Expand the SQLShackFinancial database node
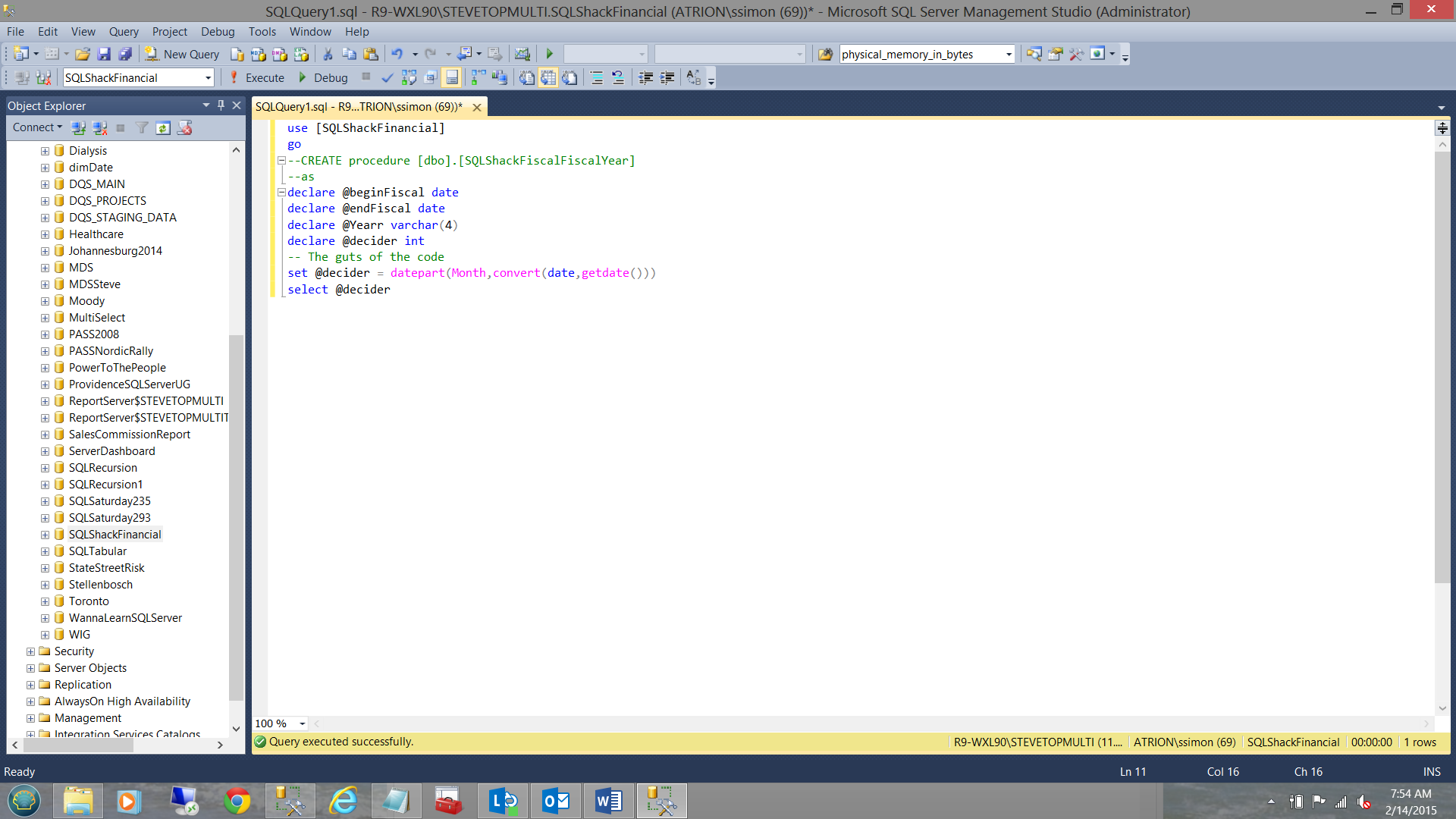Image resolution: width=1456 pixels, height=819 pixels. [x=45, y=535]
